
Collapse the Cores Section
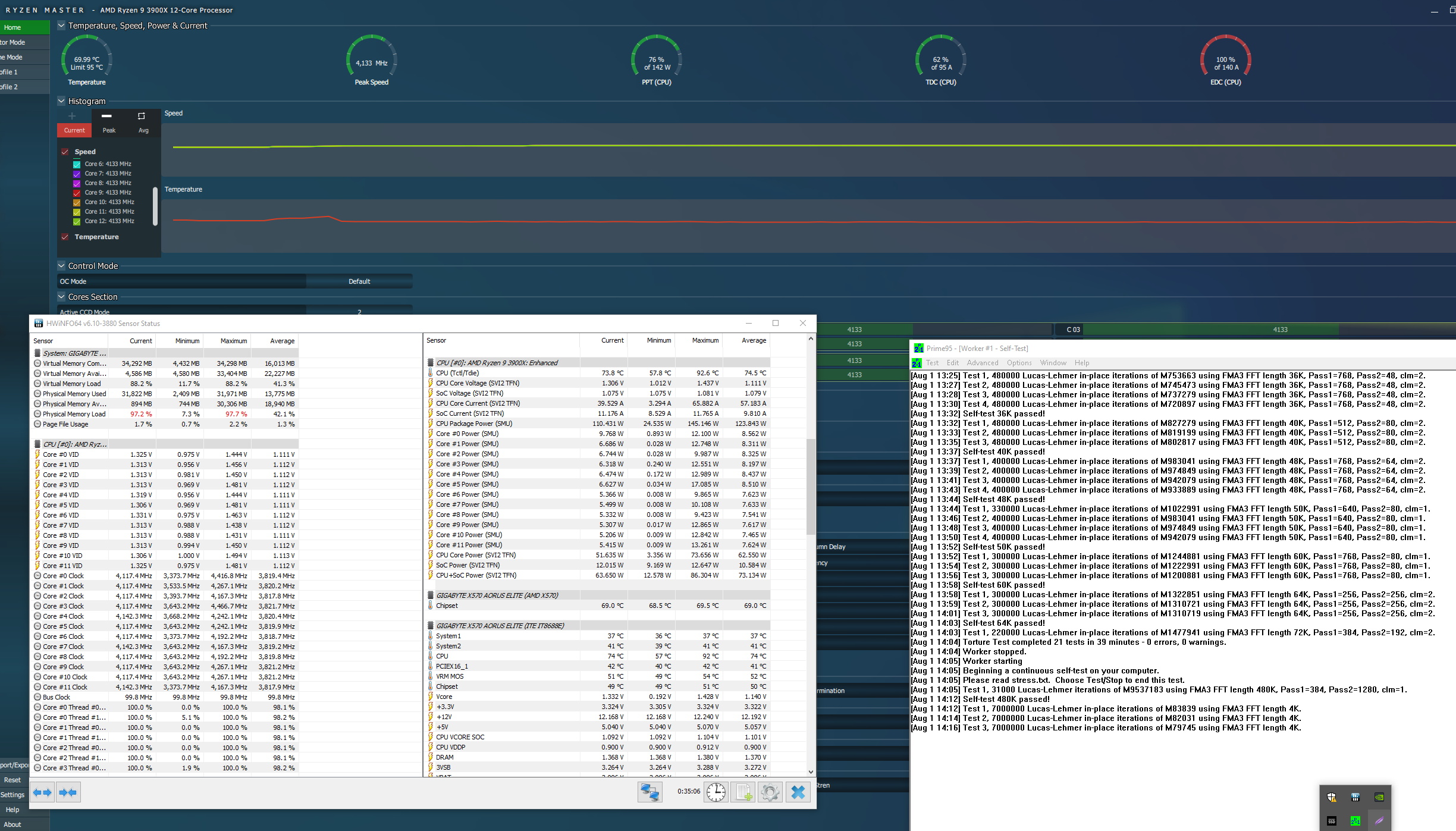pyautogui.click(x=61, y=297)
